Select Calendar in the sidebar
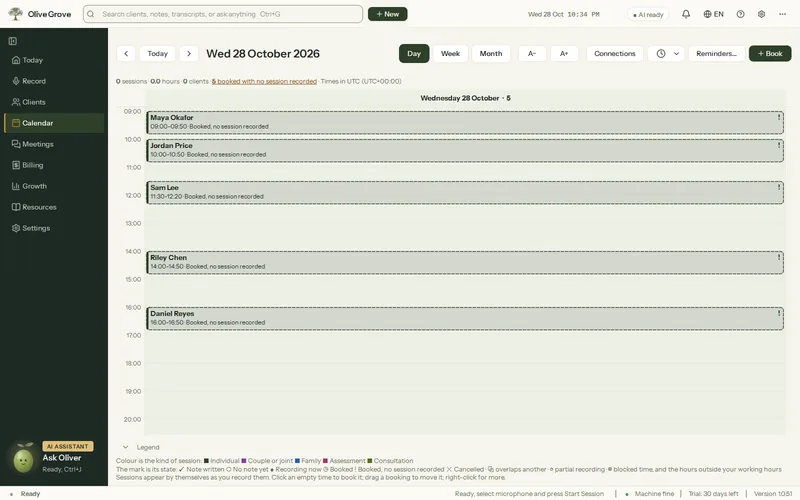 coord(54,123)
